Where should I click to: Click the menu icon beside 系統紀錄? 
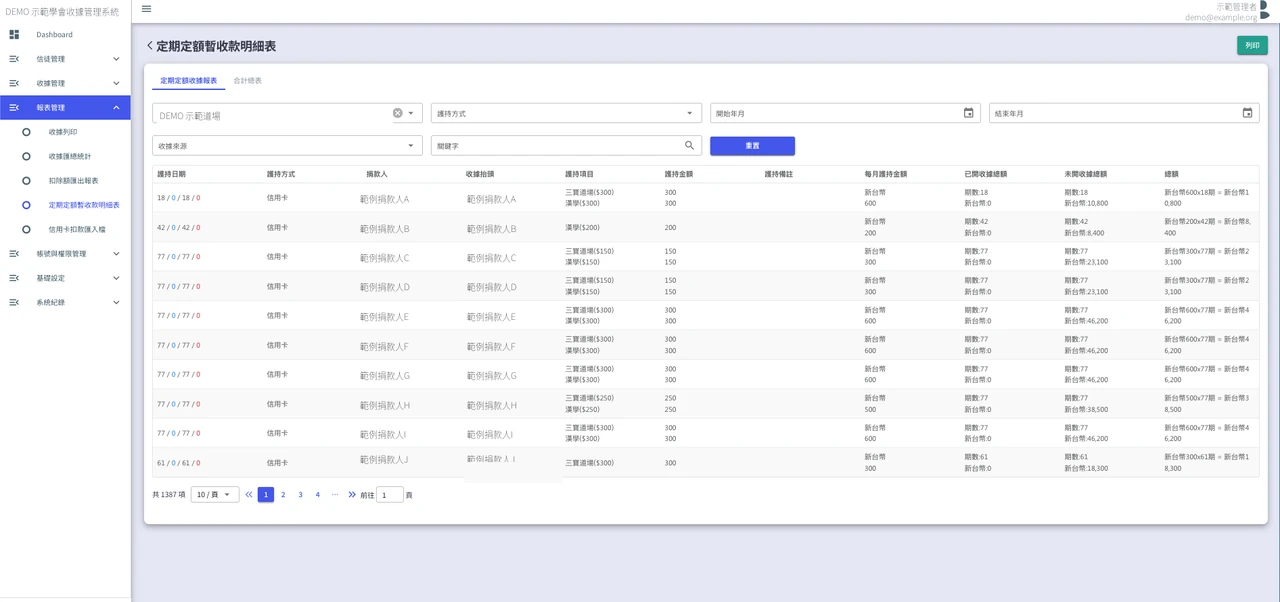coord(14,302)
